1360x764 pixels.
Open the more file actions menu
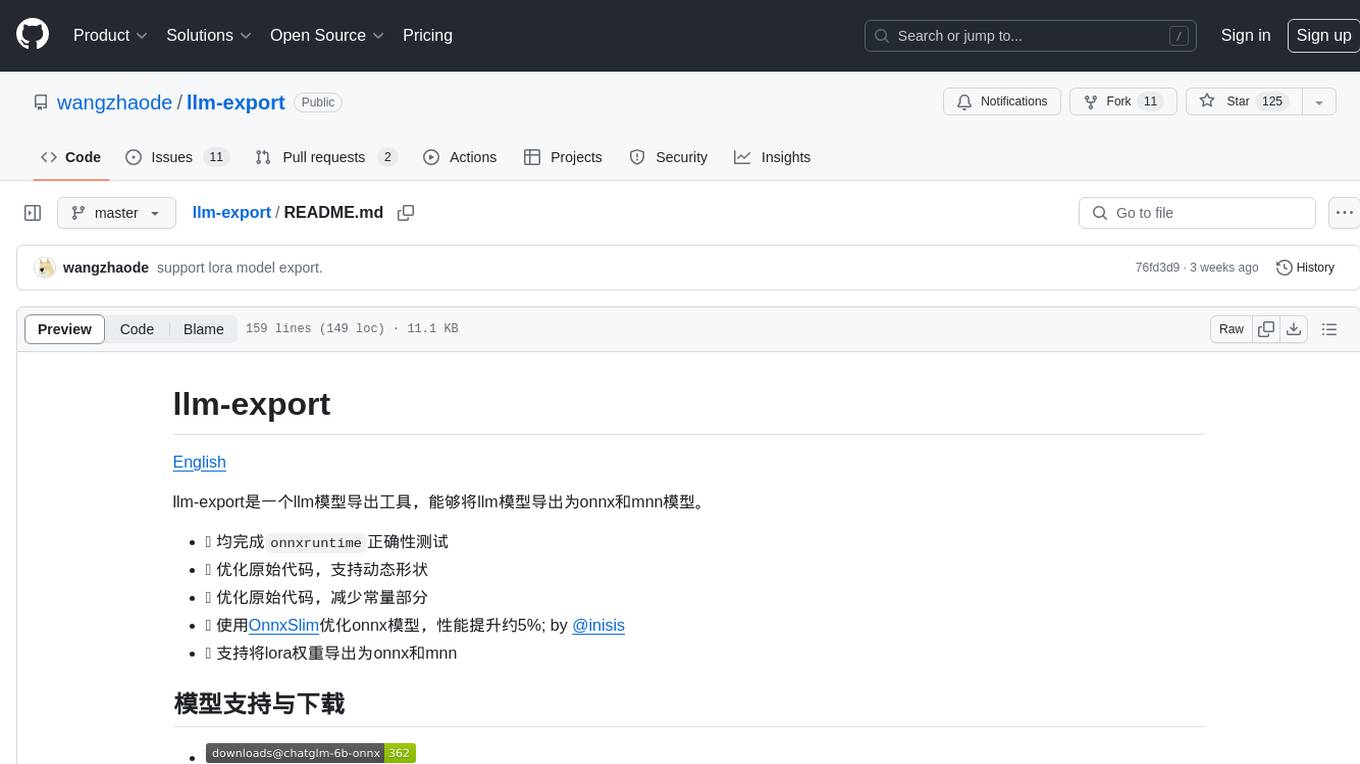(1344, 213)
